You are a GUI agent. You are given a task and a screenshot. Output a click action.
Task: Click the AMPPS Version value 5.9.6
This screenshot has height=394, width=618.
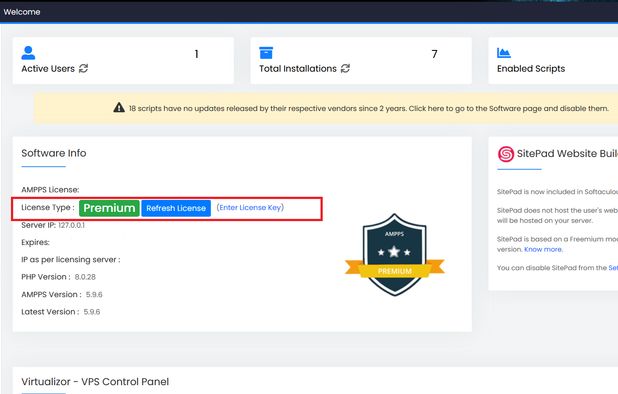point(94,294)
